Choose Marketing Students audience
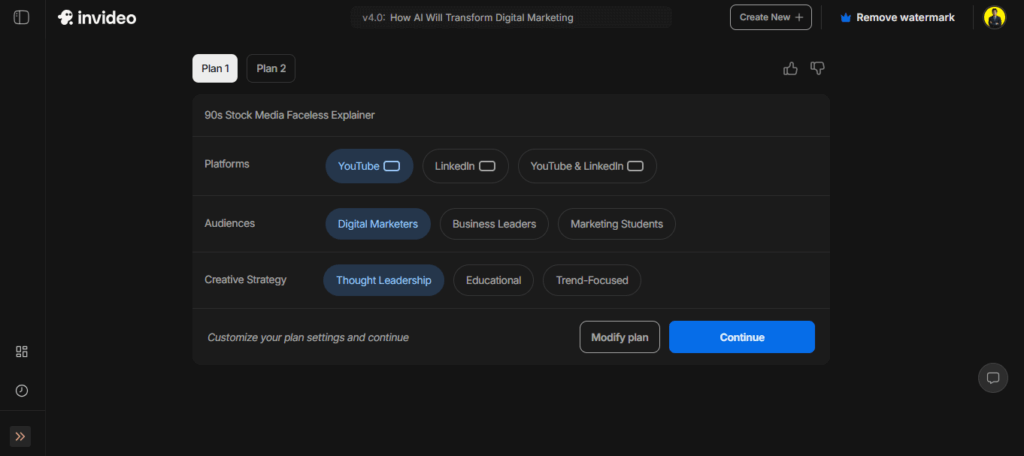Image resolution: width=1024 pixels, height=456 pixels. 616,224
